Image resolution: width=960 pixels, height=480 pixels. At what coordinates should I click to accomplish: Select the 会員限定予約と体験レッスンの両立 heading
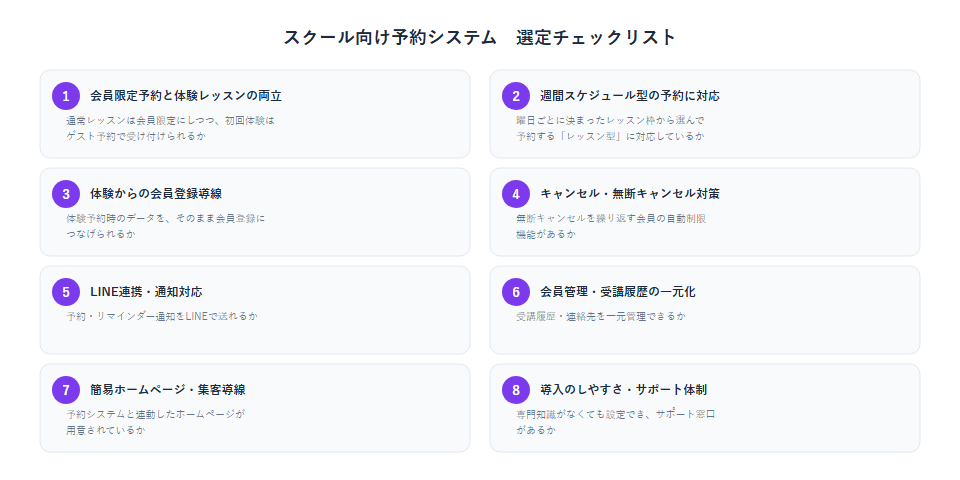pos(186,96)
